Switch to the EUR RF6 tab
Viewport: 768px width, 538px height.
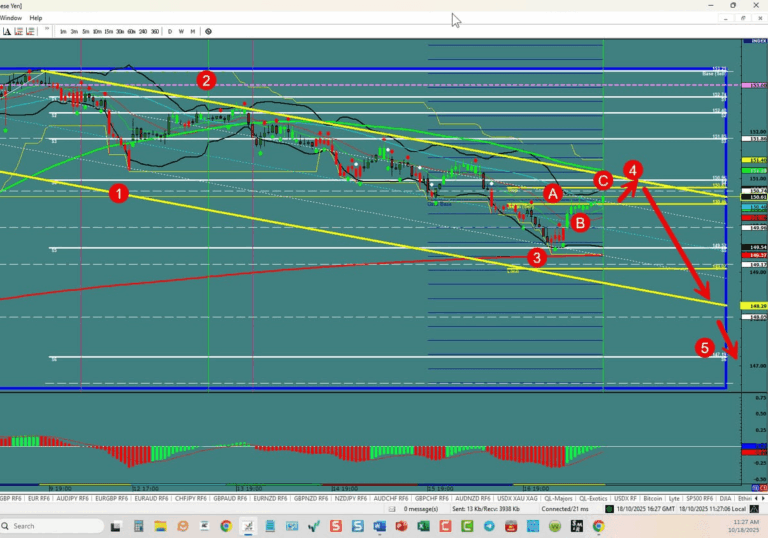[39, 498]
